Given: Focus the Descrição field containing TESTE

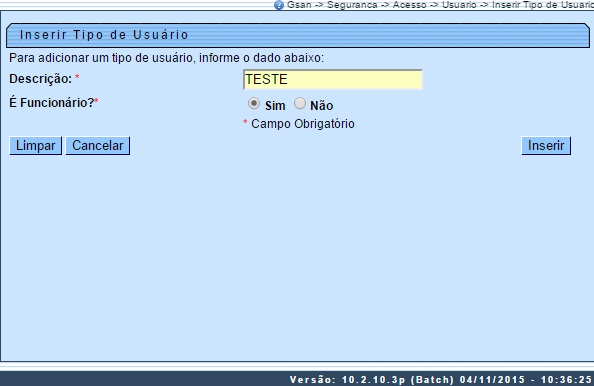Looking at the screenshot, I should [333, 80].
